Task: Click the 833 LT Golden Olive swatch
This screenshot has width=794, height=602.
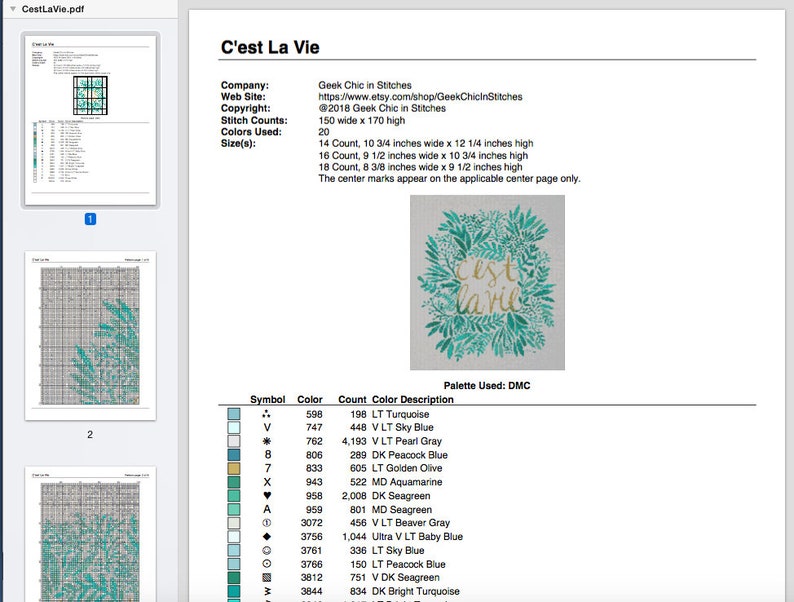Action: click(x=233, y=468)
